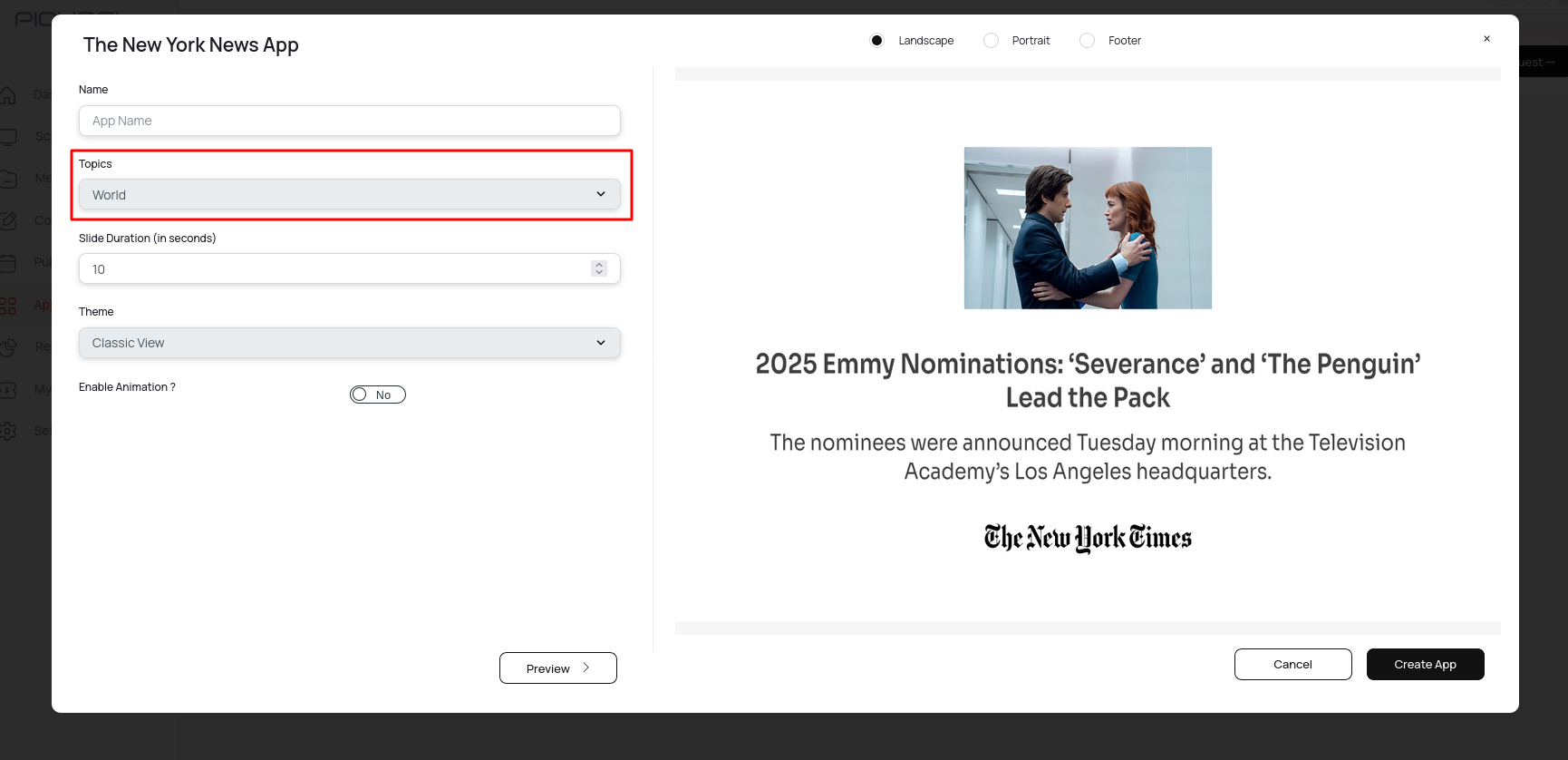Click the calendar icon in sidebar

click(x=8, y=263)
